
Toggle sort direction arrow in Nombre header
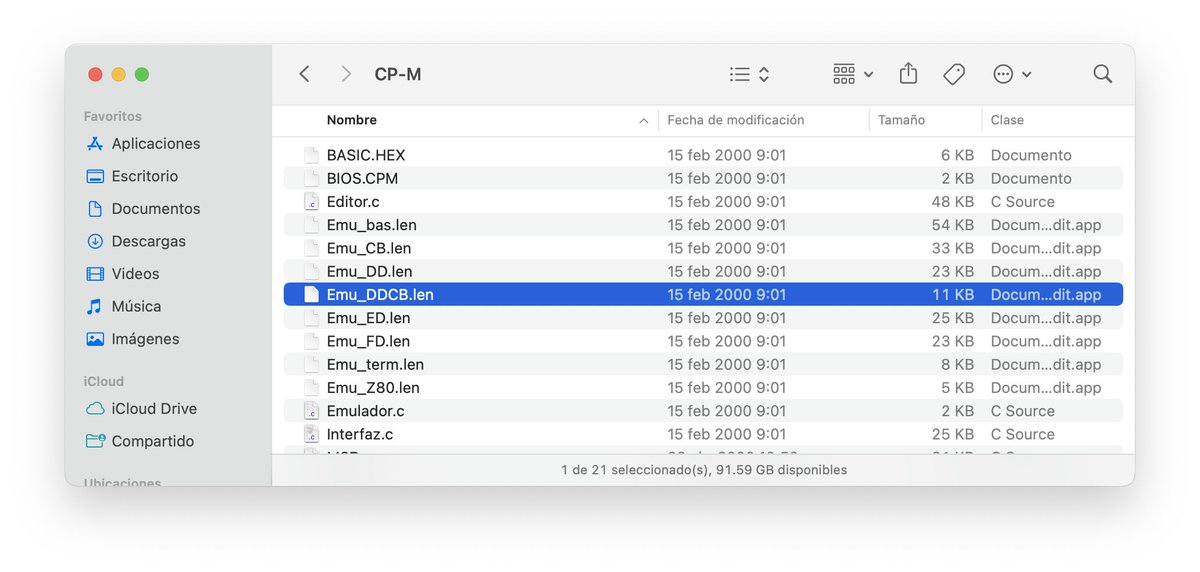point(643,121)
